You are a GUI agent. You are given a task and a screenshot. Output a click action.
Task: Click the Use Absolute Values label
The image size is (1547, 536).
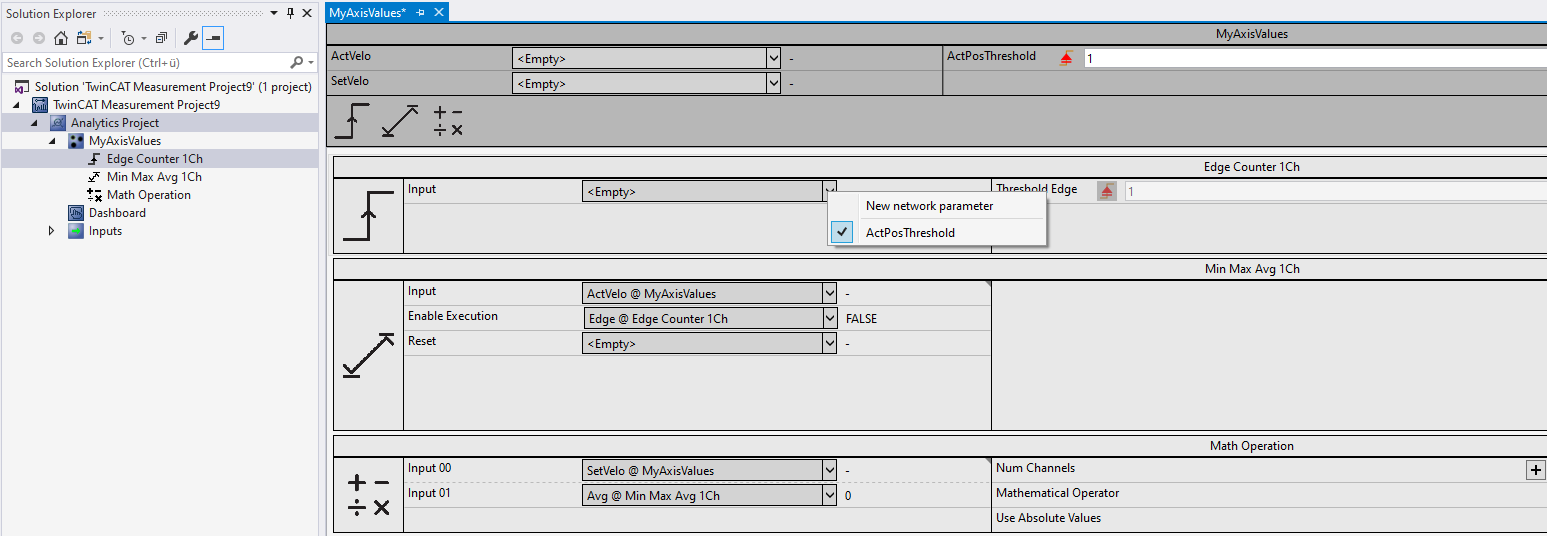pos(1048,518)
